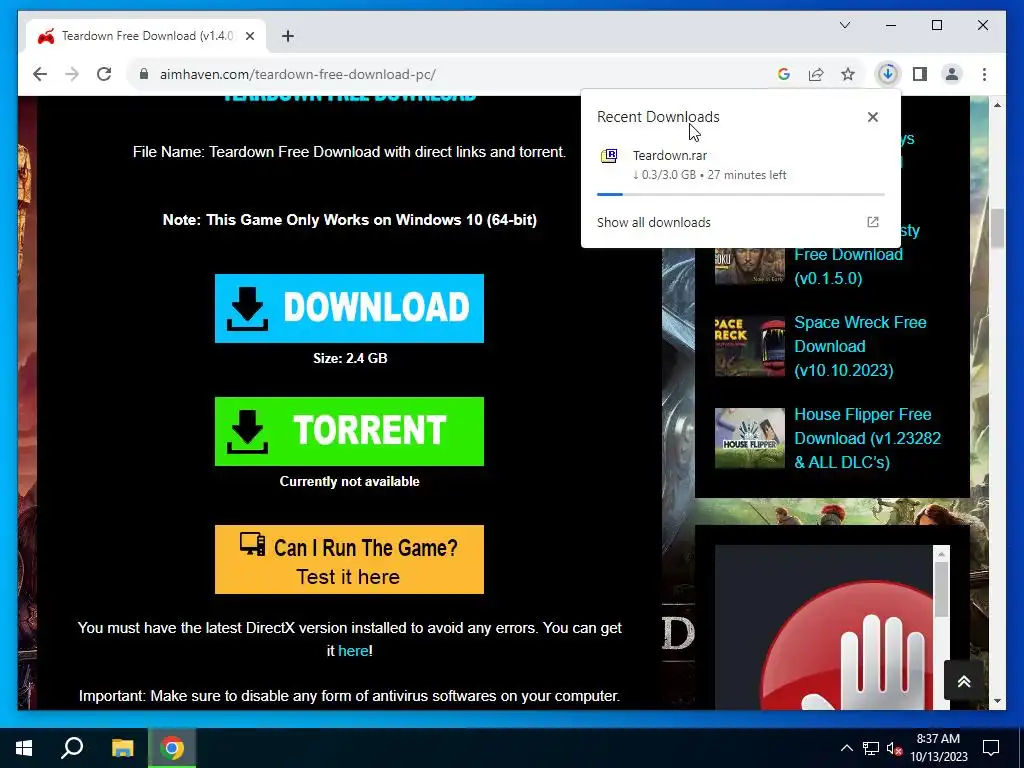
Task: Click 'Size: 2.4 GB' text
Action: pos(350,358)
